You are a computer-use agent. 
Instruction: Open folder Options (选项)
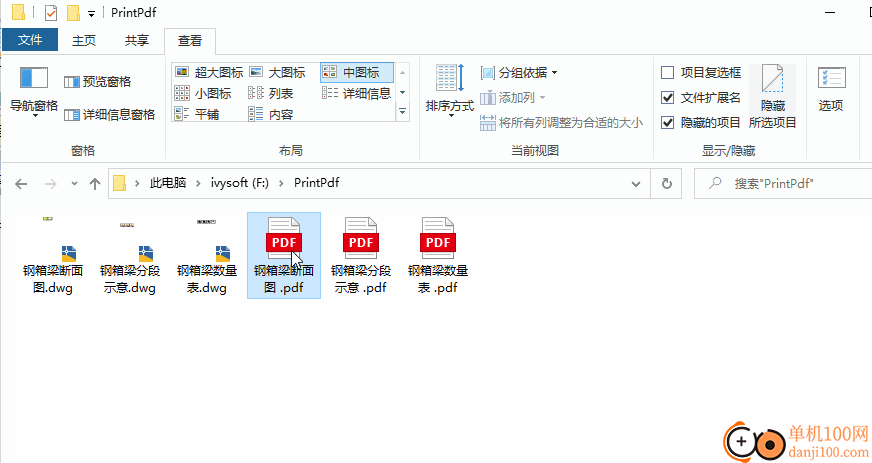click(x=831, y=90)
